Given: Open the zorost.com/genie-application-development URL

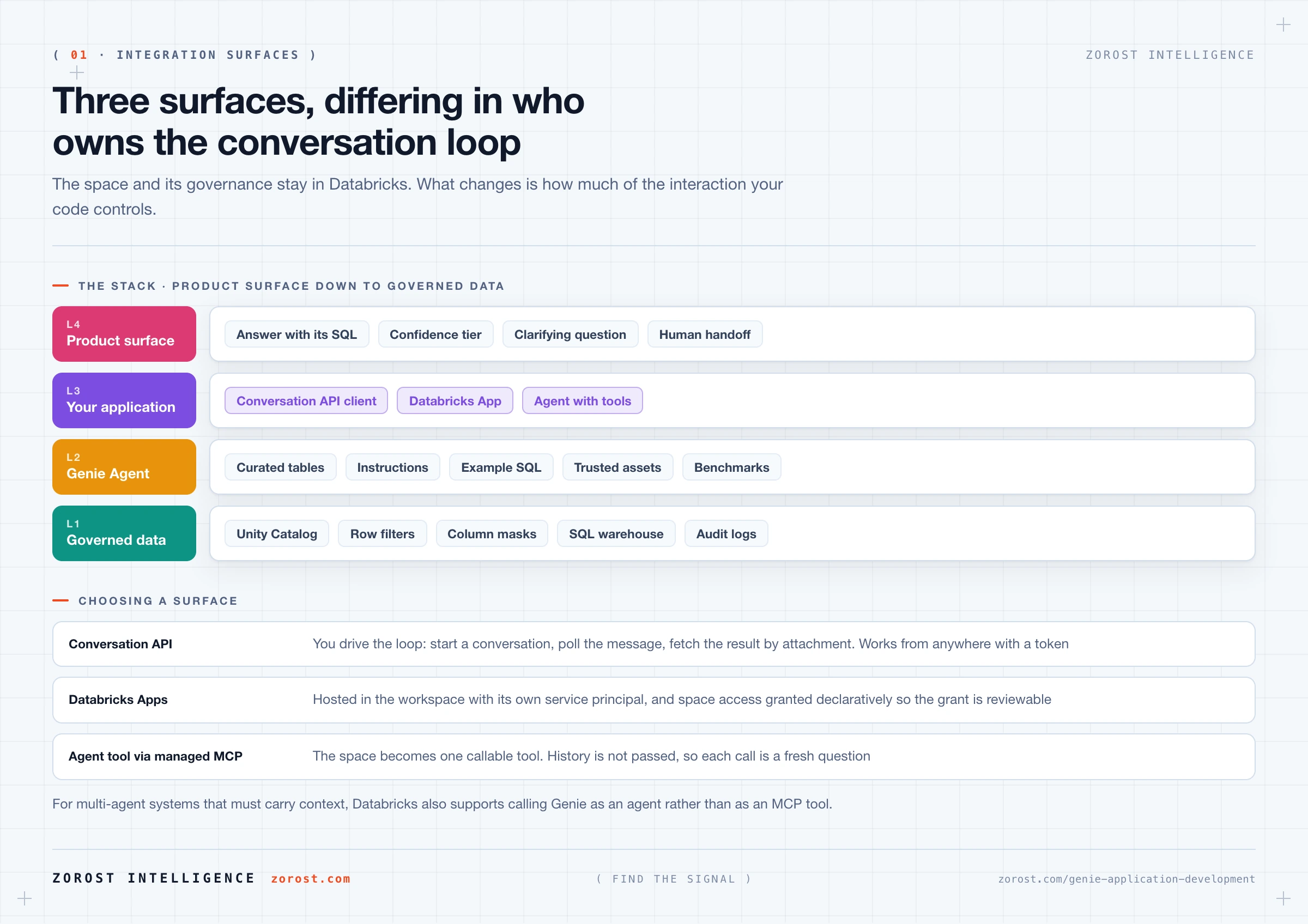Looking at the screenshot, I should [x=1127, y=879].
